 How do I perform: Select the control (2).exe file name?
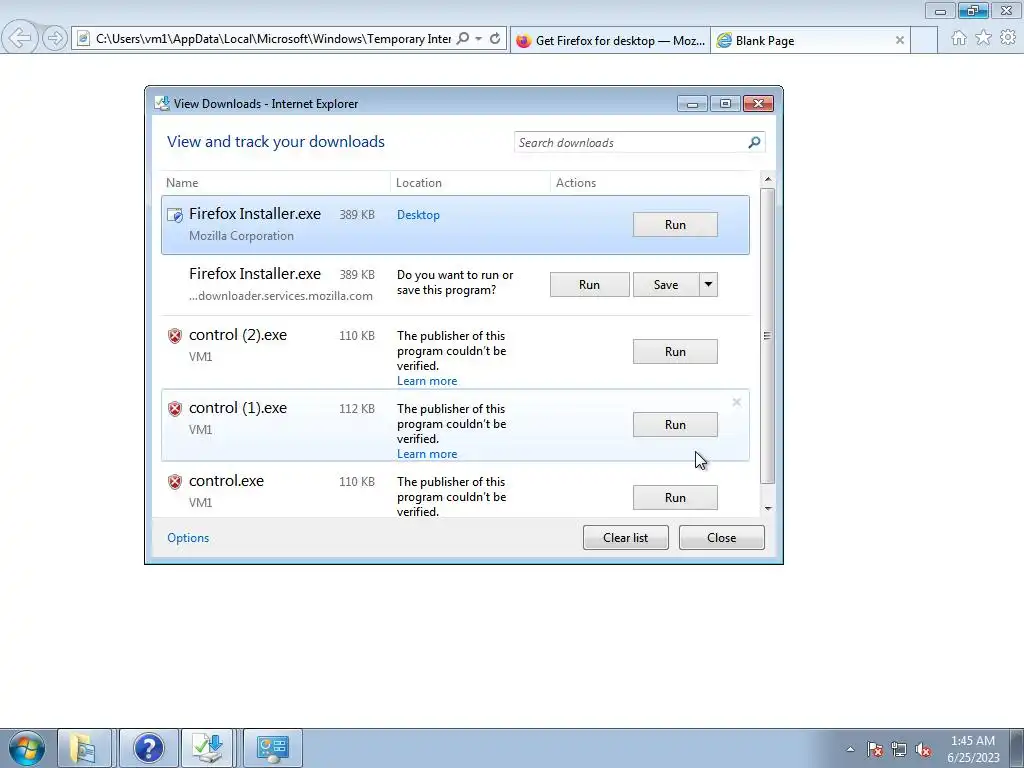point(238,335)
